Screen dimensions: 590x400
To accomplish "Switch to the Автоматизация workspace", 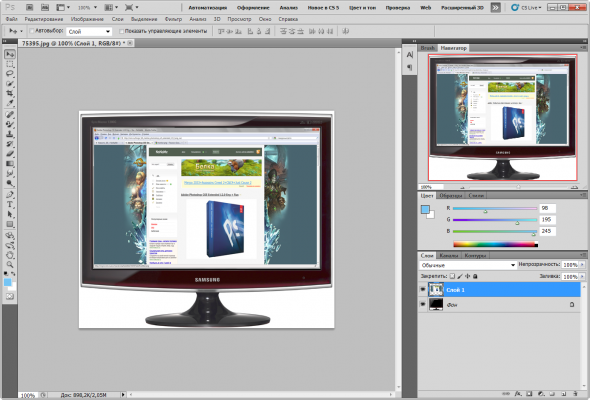I will 208,8.
